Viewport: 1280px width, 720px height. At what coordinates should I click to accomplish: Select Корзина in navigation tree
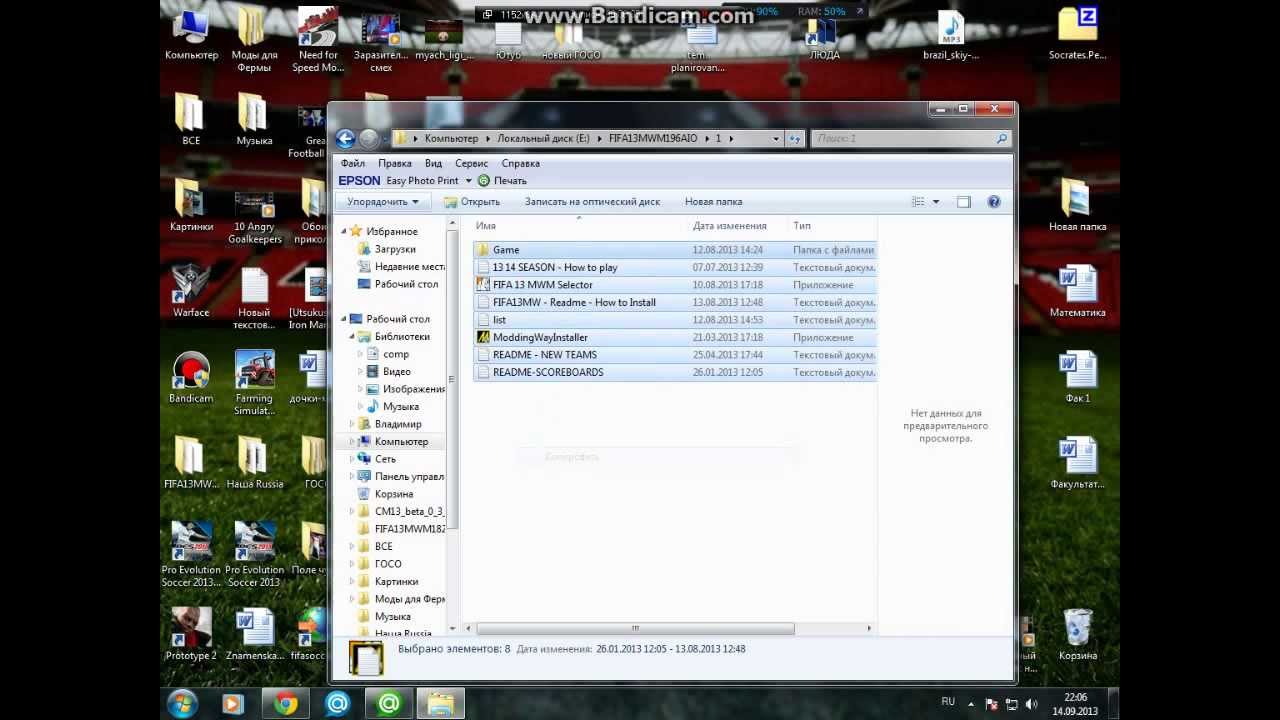pyautogui.click(x=393, y=494)
